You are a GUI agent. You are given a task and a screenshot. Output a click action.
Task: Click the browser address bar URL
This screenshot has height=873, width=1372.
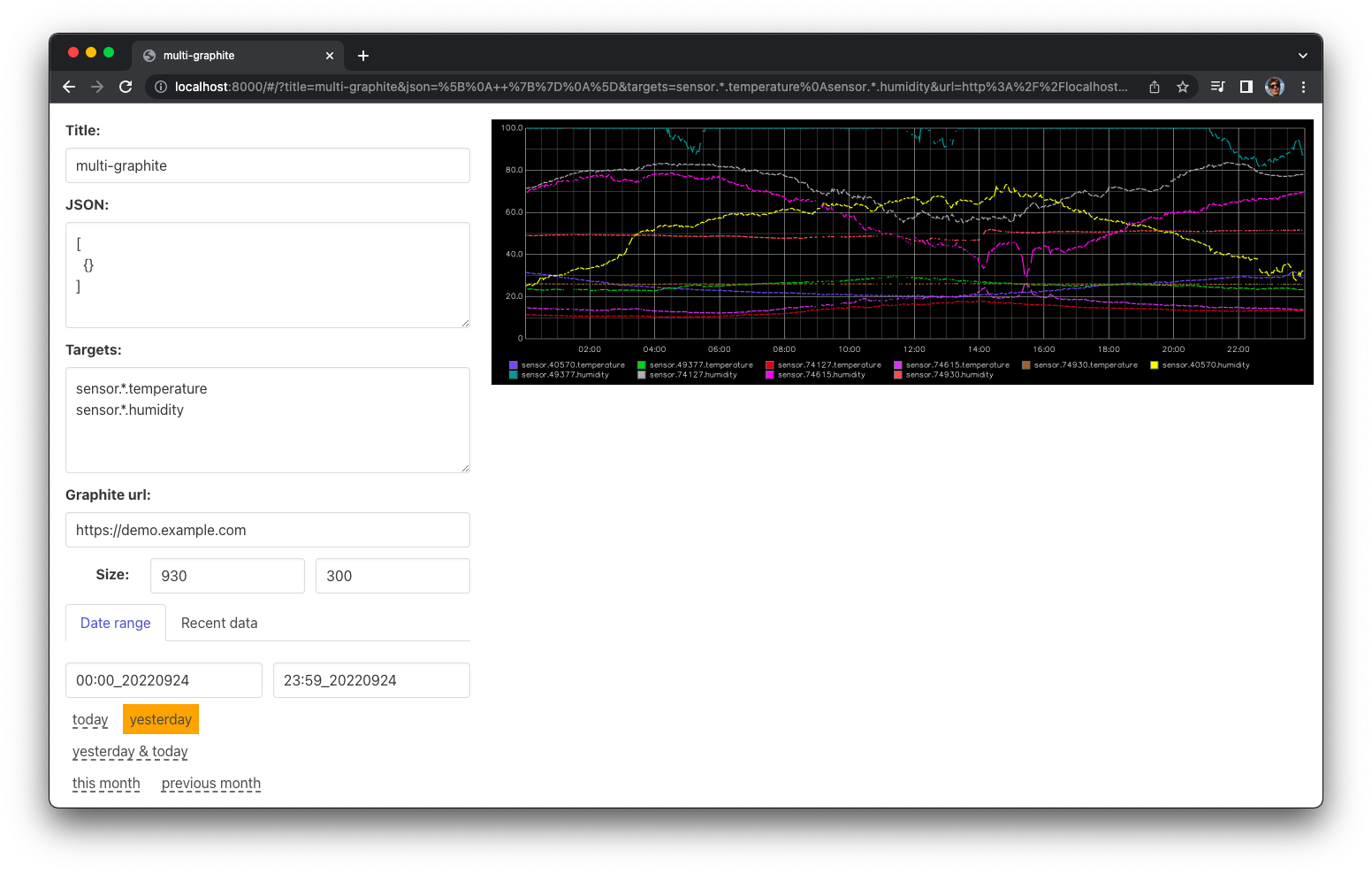(x=651, y=87)
